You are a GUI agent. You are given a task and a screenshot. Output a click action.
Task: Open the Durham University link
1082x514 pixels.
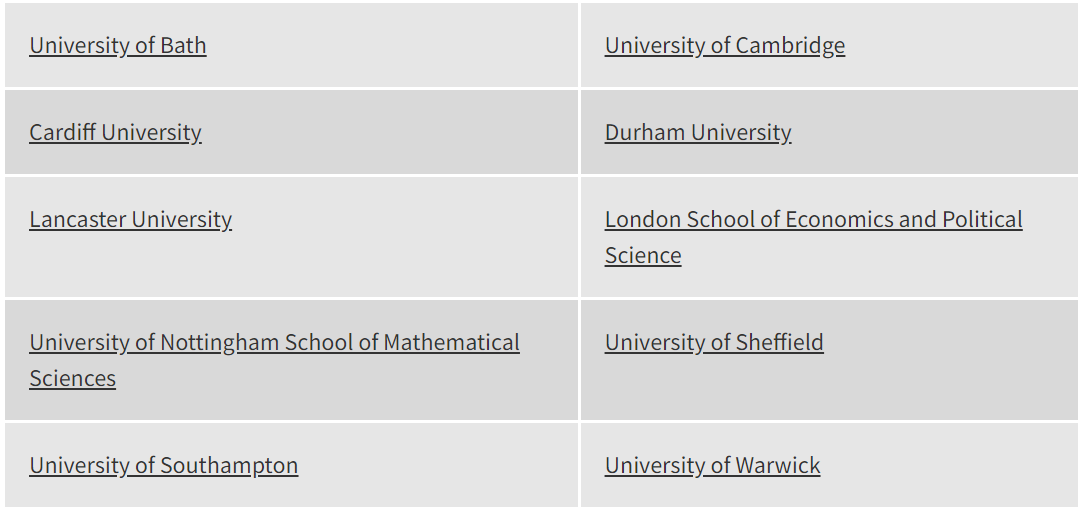[x=698, y=133]
